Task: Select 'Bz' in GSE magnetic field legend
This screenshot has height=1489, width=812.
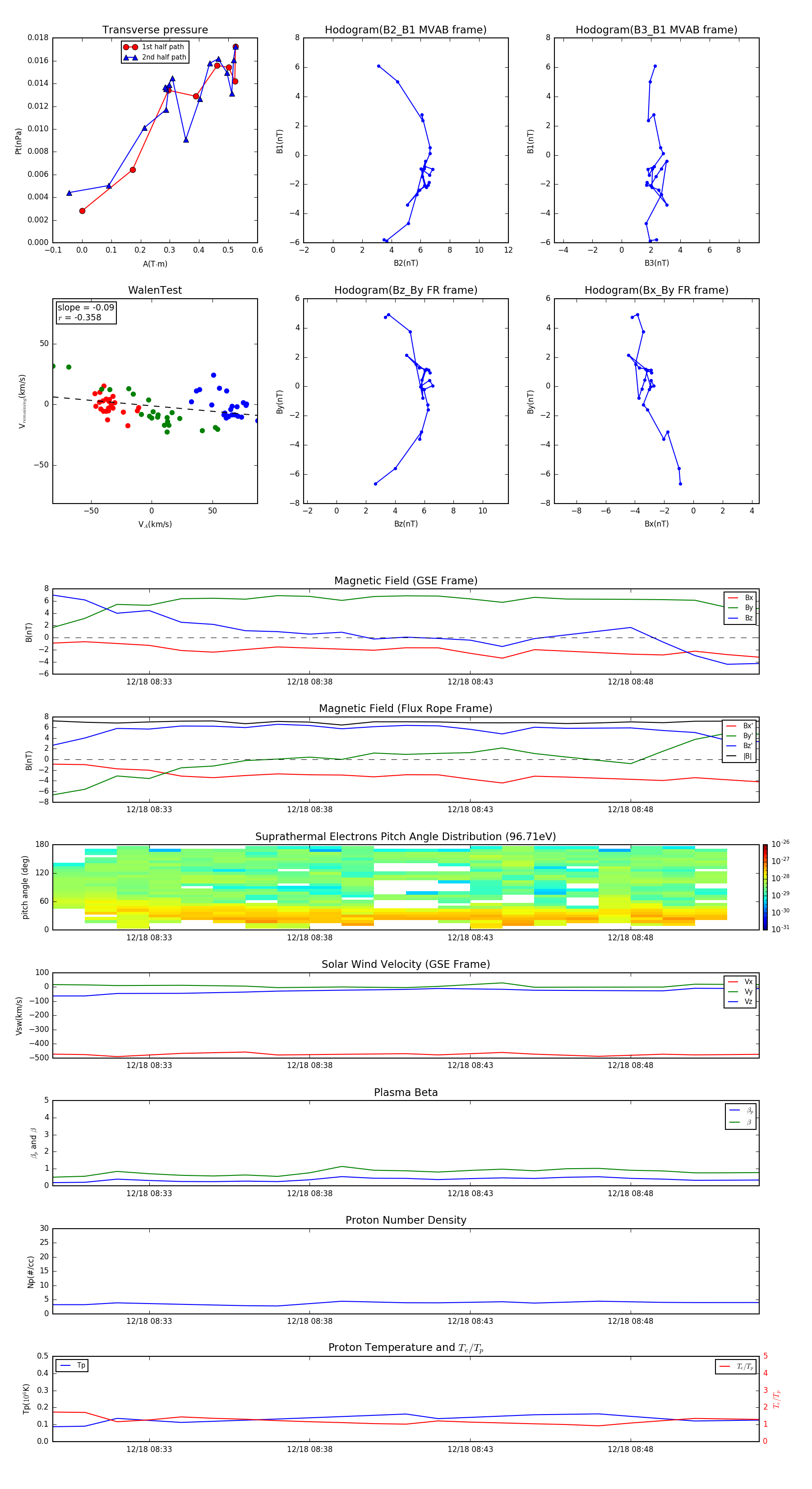Action: 741,618
